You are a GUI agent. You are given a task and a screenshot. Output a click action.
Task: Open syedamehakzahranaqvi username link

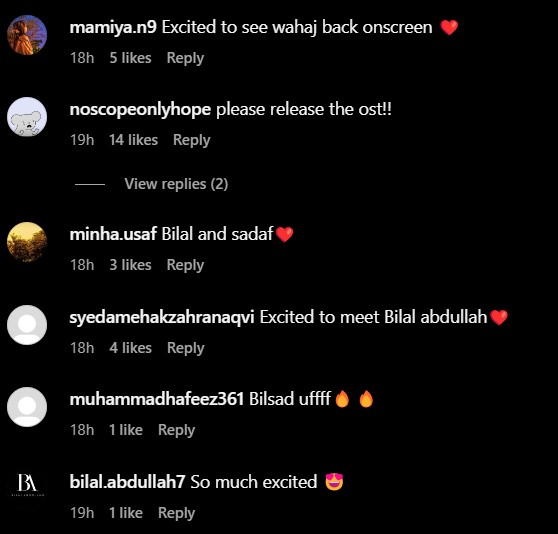[162, 317]
